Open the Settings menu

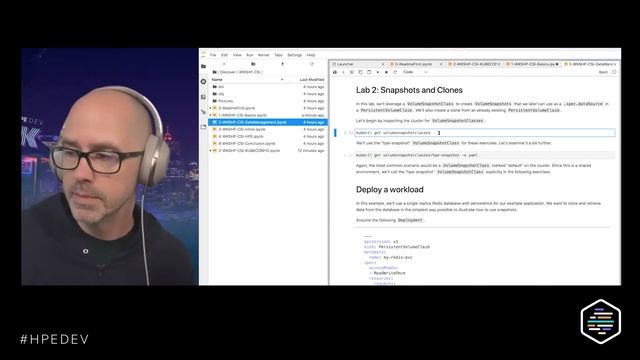pos(294,55)
